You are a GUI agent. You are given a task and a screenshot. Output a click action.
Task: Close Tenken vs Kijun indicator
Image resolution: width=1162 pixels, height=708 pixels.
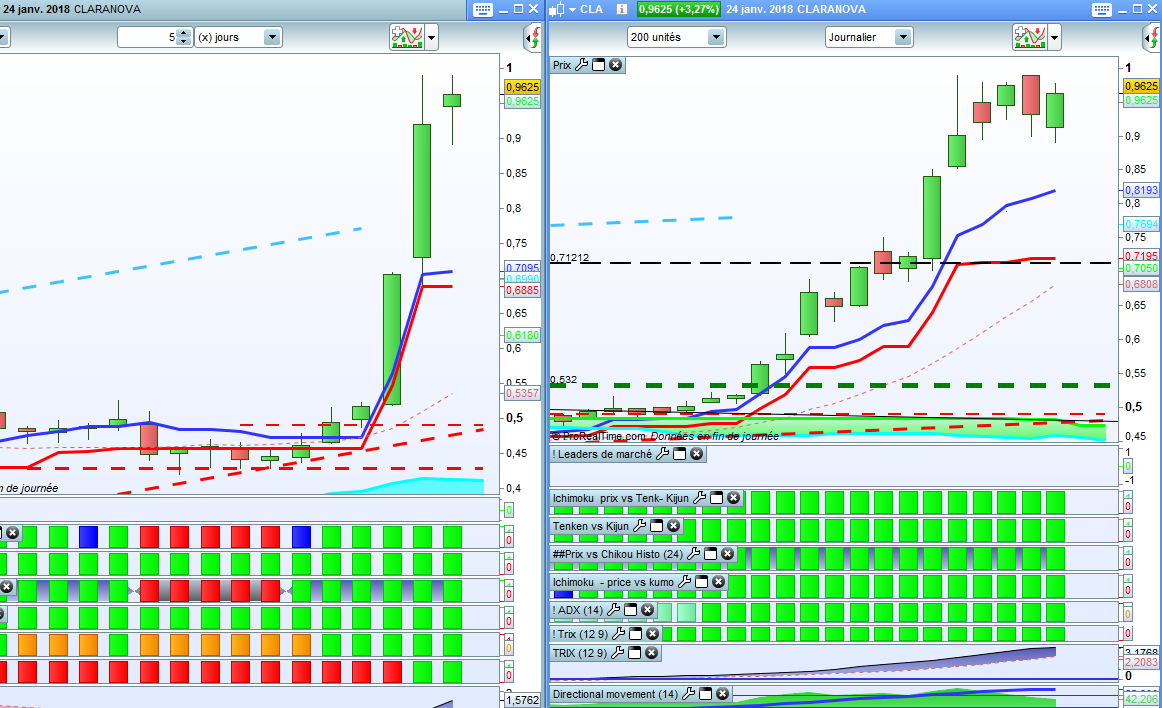[674, 526]
